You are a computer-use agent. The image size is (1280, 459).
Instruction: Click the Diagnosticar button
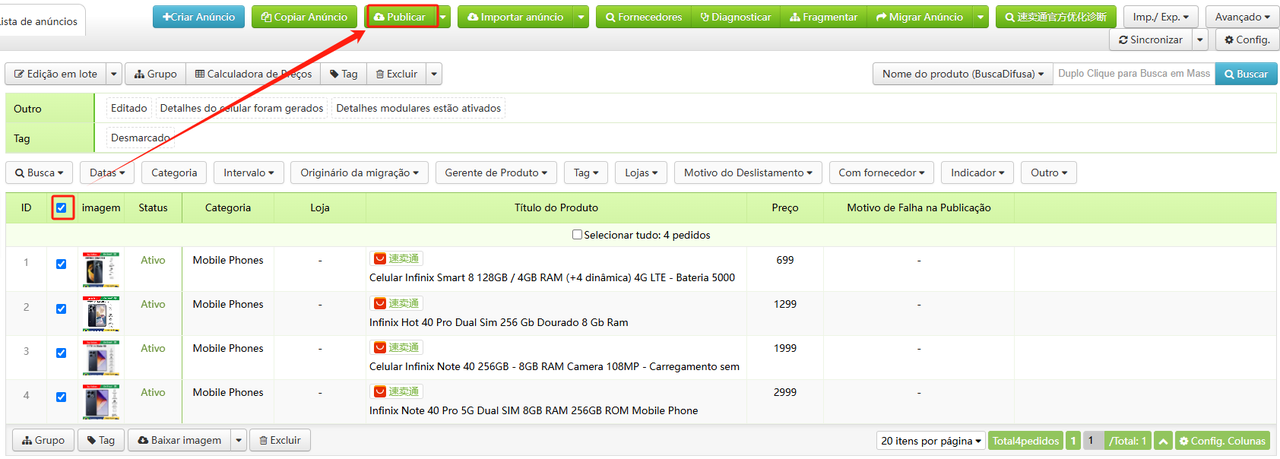736,17
